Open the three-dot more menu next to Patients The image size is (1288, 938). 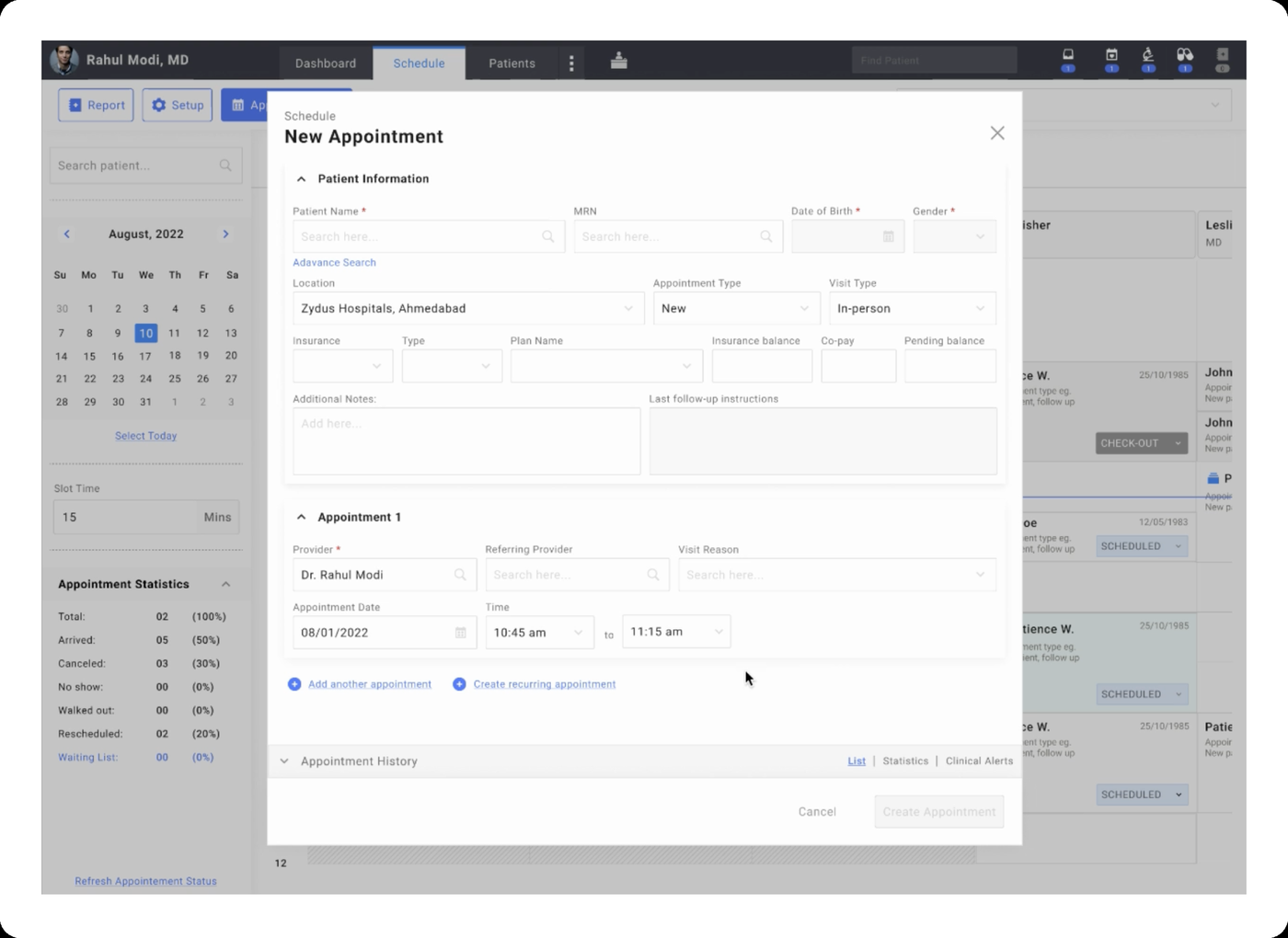(x=571, y=63)
